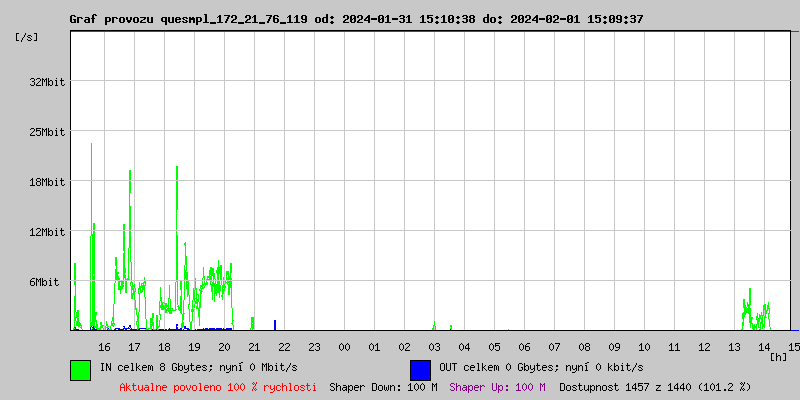Viewport: 800px width, 400px height.
Task: Click the '09' hour label on x-axis
Action: click(x=614, y=347)
